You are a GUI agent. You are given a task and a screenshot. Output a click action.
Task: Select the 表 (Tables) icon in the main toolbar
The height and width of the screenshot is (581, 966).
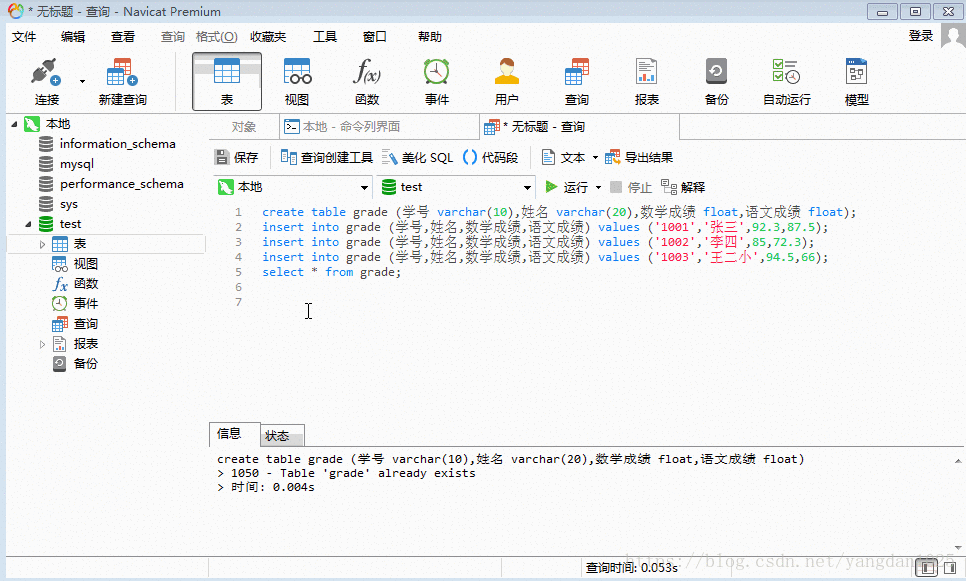226,79
